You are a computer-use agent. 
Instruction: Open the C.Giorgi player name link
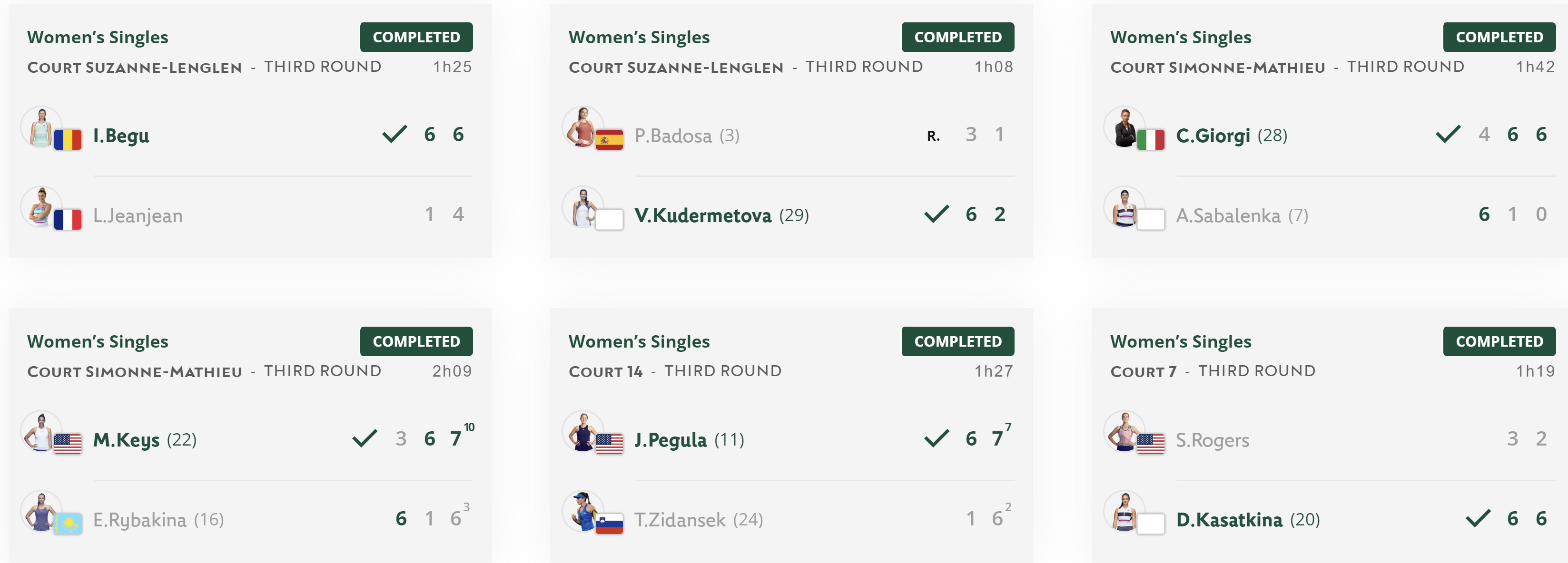point(1213,136)
